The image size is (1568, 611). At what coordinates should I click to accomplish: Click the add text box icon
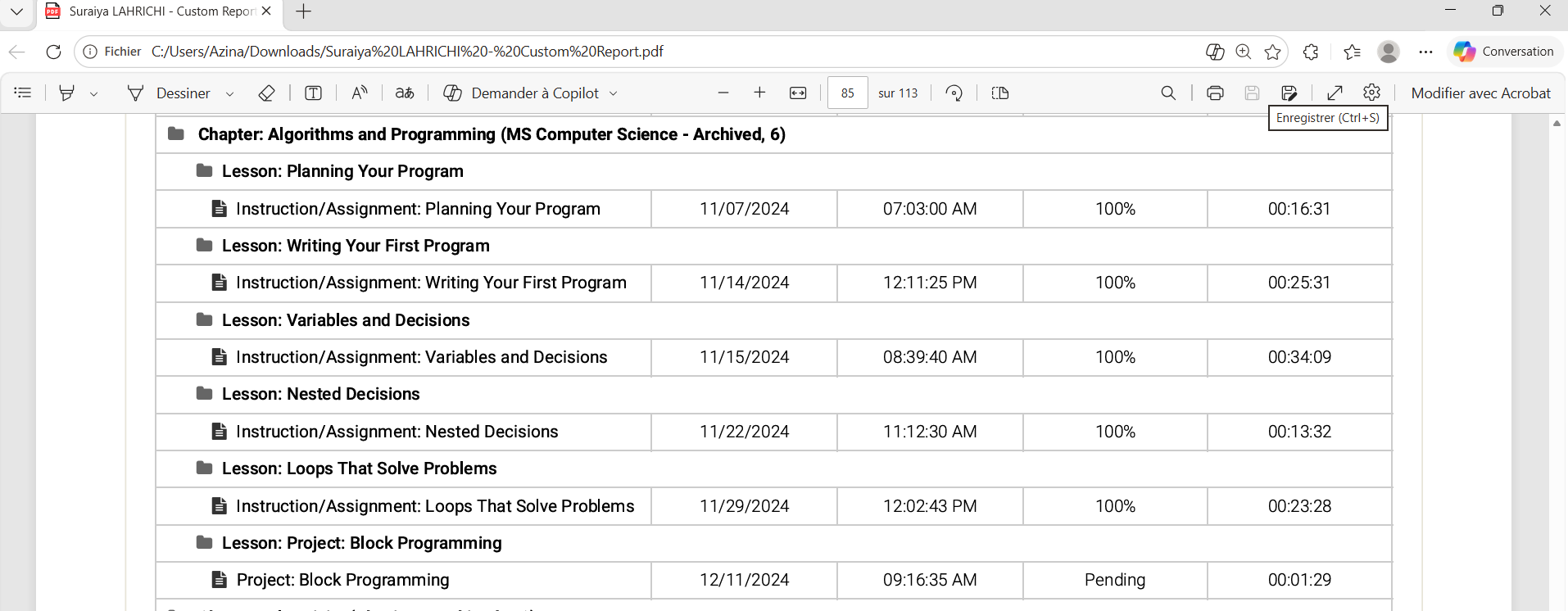click(x=313, y=93)
